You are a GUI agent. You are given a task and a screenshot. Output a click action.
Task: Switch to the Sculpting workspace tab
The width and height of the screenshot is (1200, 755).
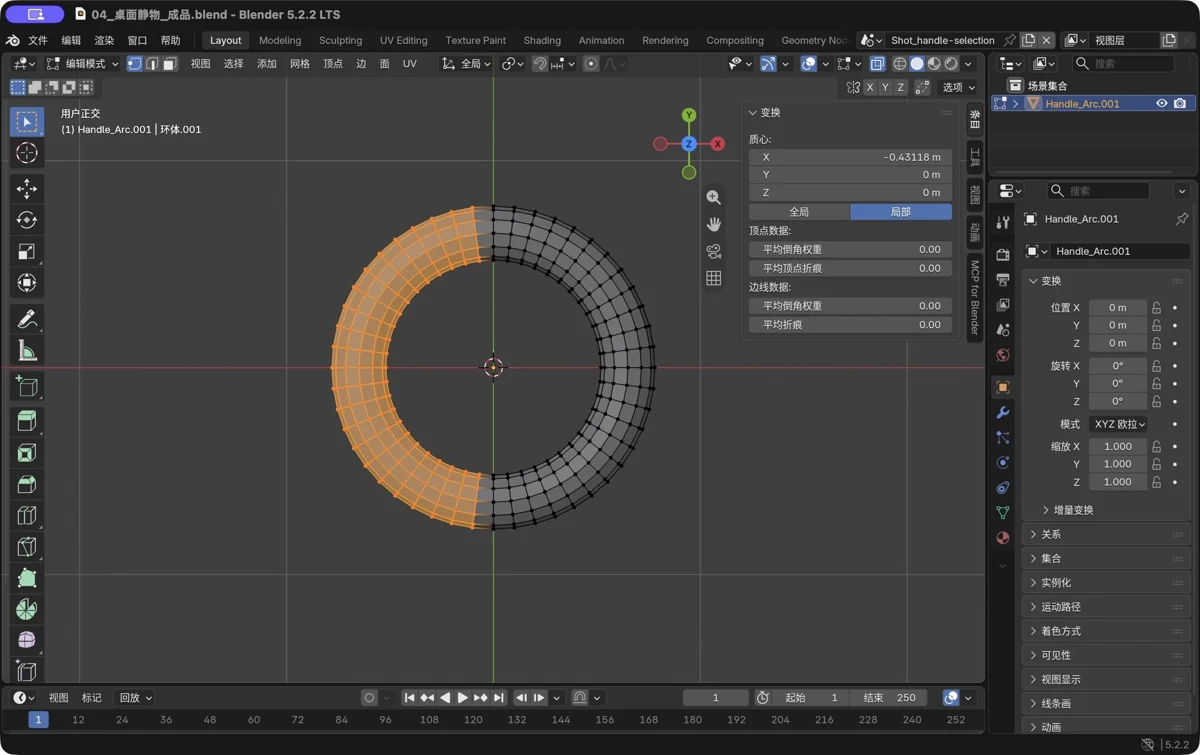click(x=340, y=40)
